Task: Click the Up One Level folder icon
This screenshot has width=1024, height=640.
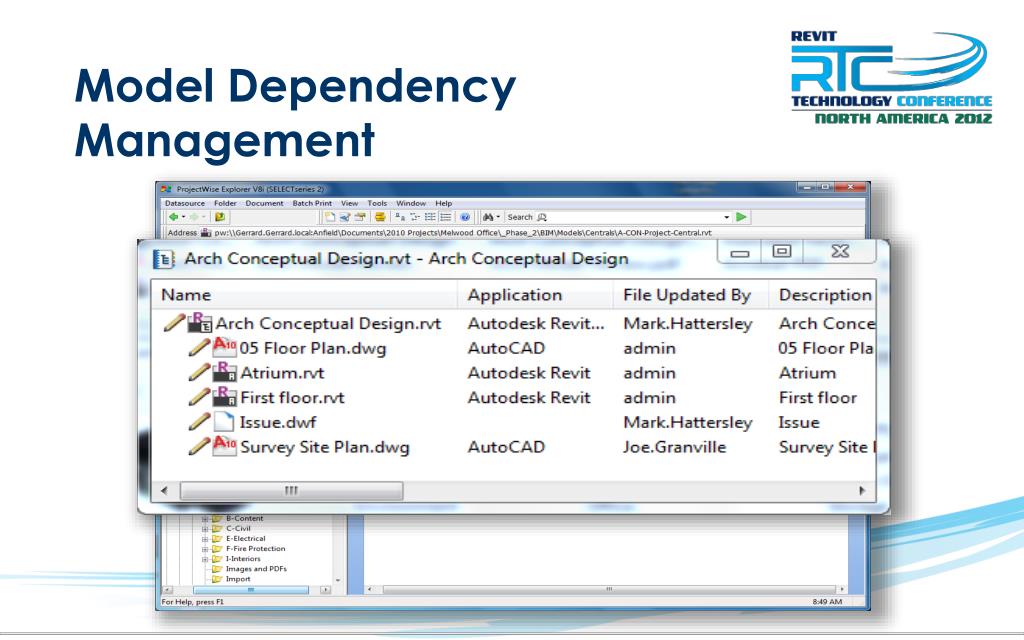Action: click(220, 217)
